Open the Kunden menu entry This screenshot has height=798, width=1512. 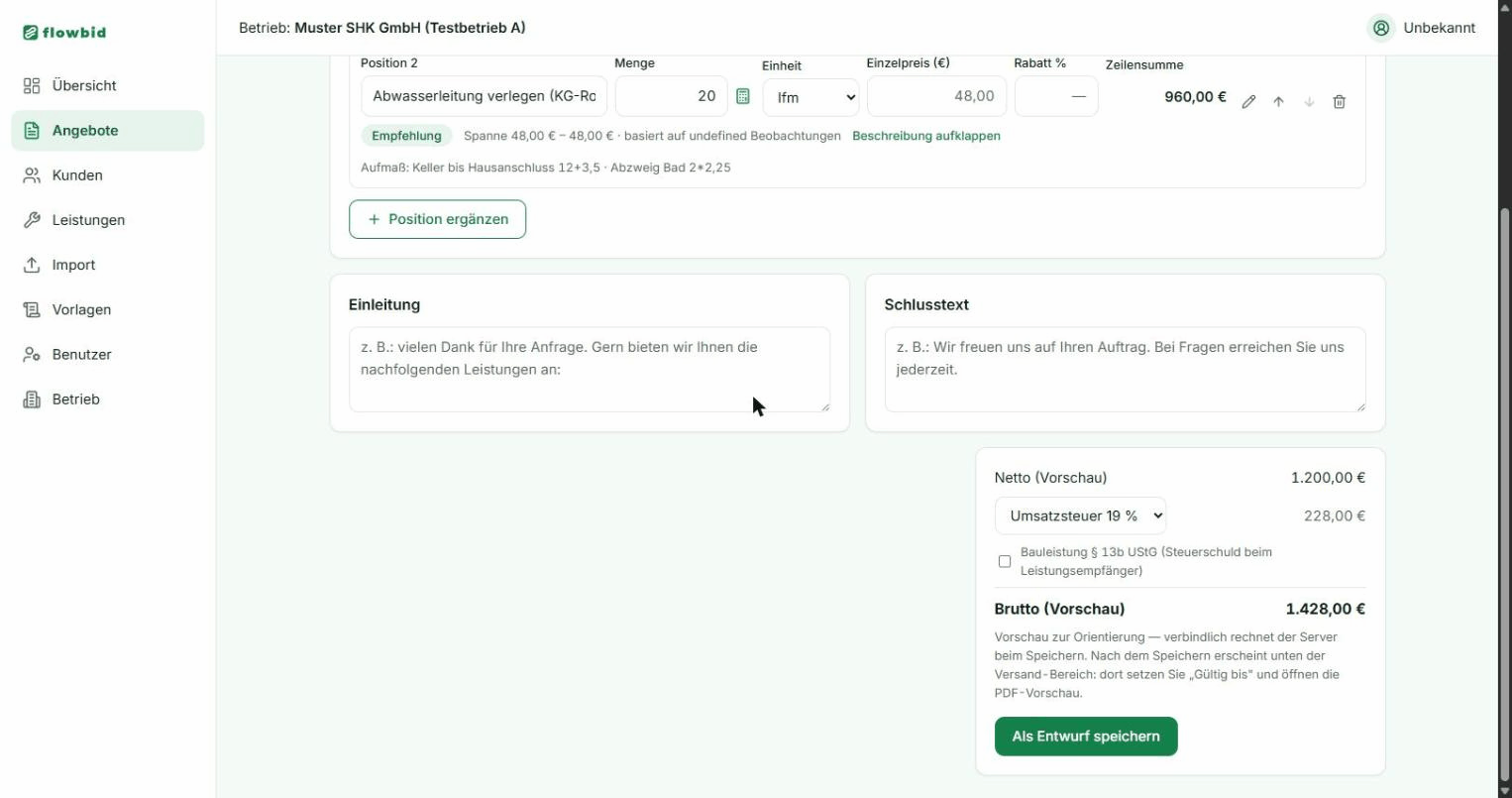108,174
